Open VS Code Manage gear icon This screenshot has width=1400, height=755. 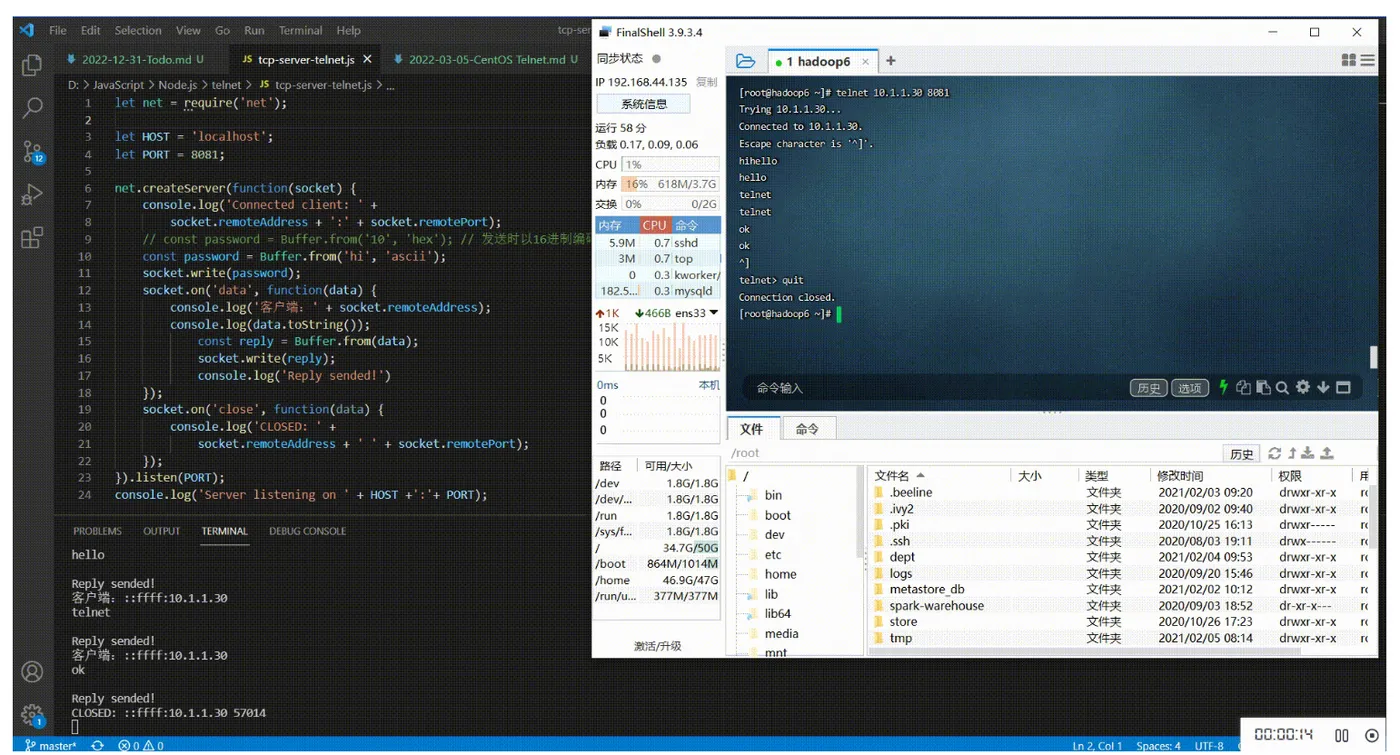[32, 714]
